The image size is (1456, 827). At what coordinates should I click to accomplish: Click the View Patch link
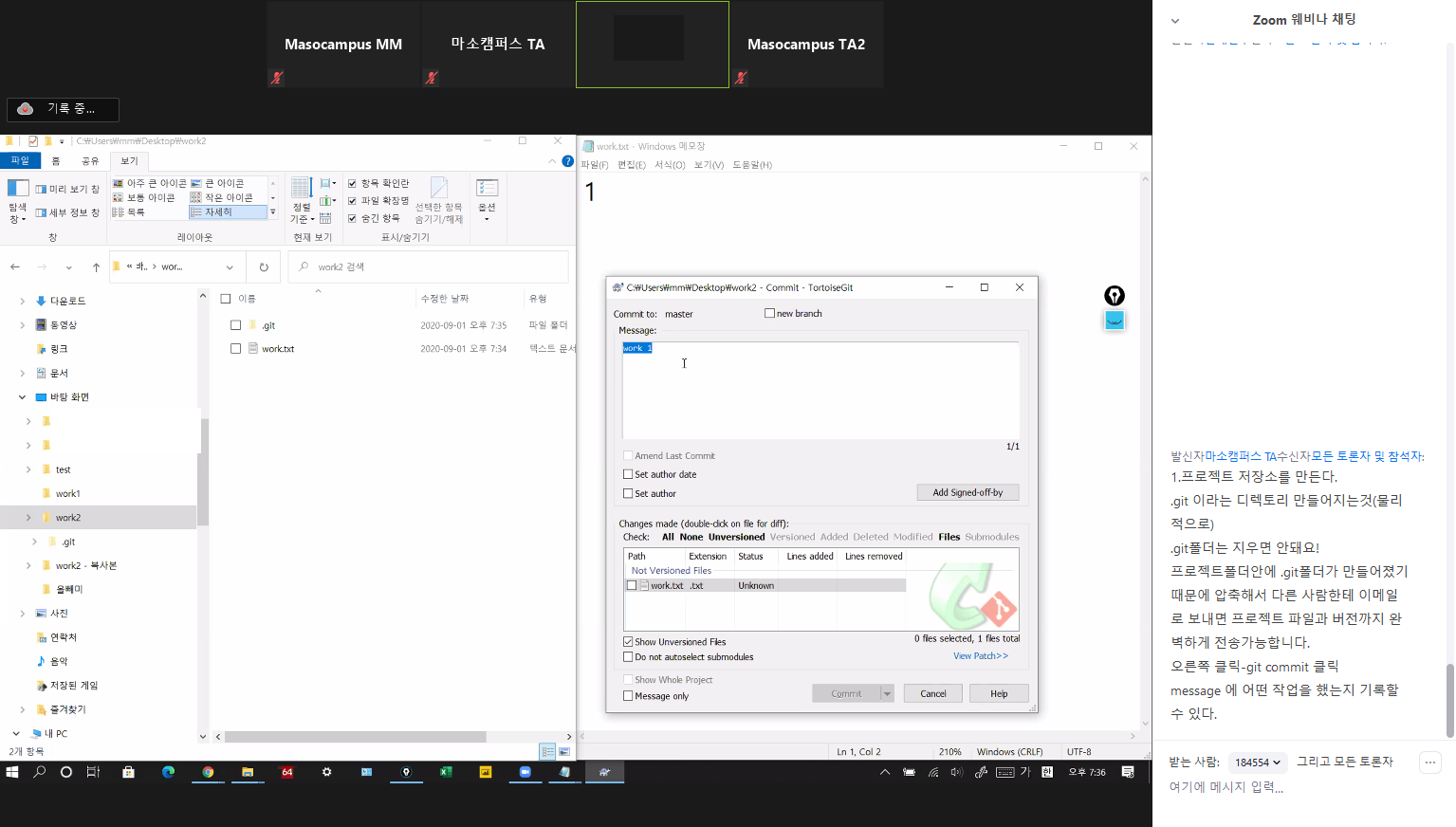coord(980,656)
